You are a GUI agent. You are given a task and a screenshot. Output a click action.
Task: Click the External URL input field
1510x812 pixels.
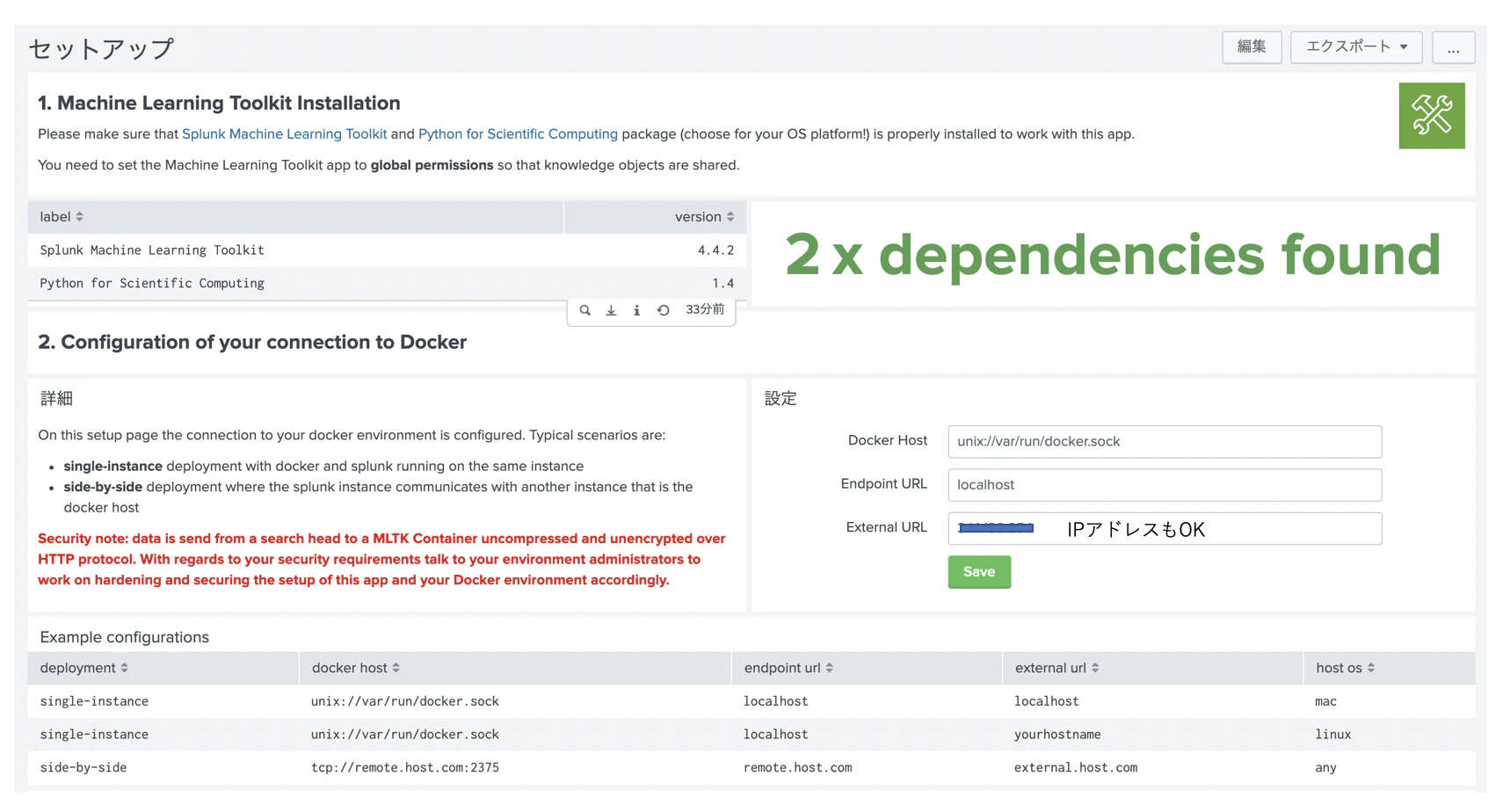pyautogui.click(x=1165, y=529)
